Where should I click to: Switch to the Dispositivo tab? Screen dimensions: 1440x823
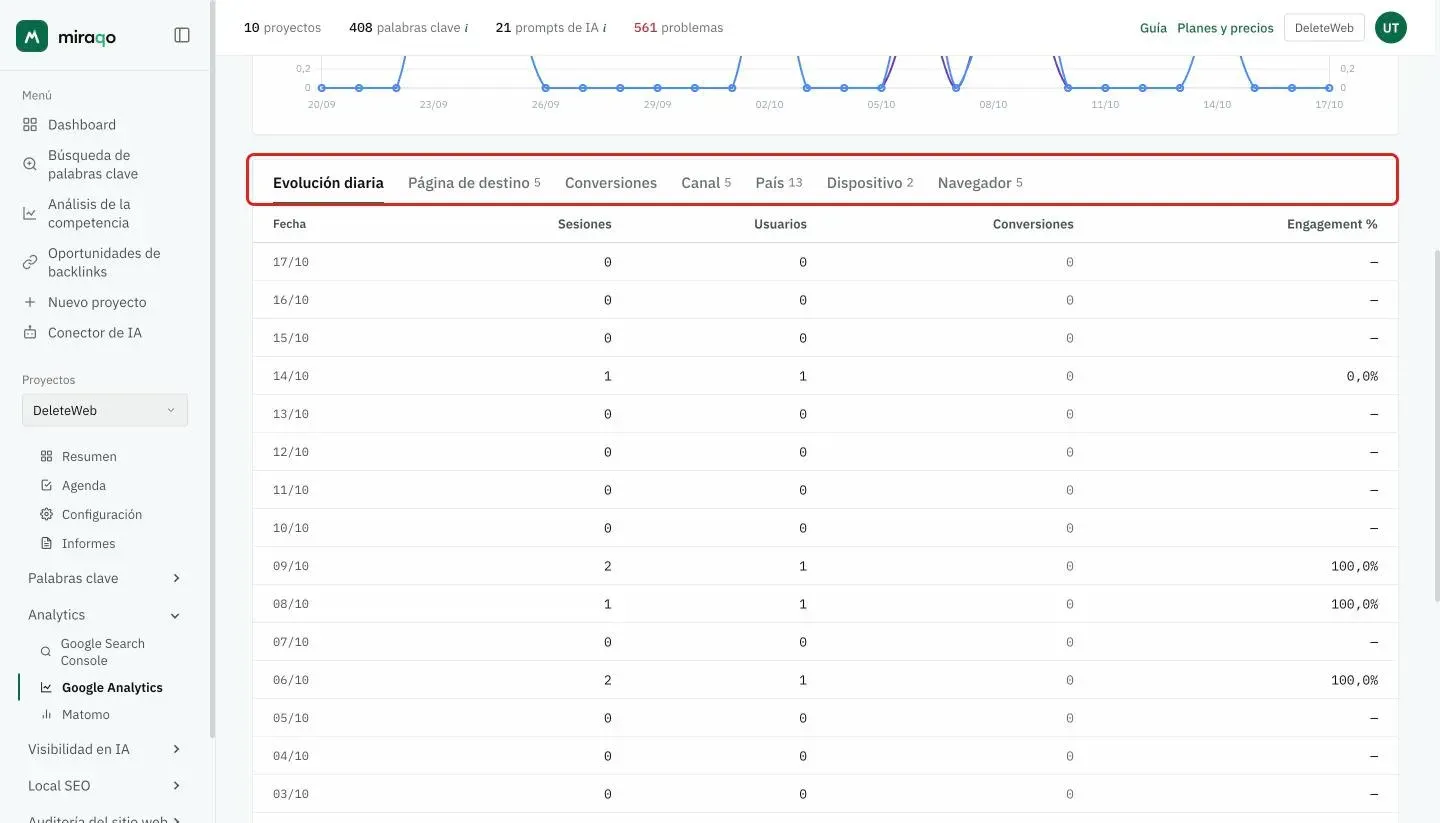870,183
